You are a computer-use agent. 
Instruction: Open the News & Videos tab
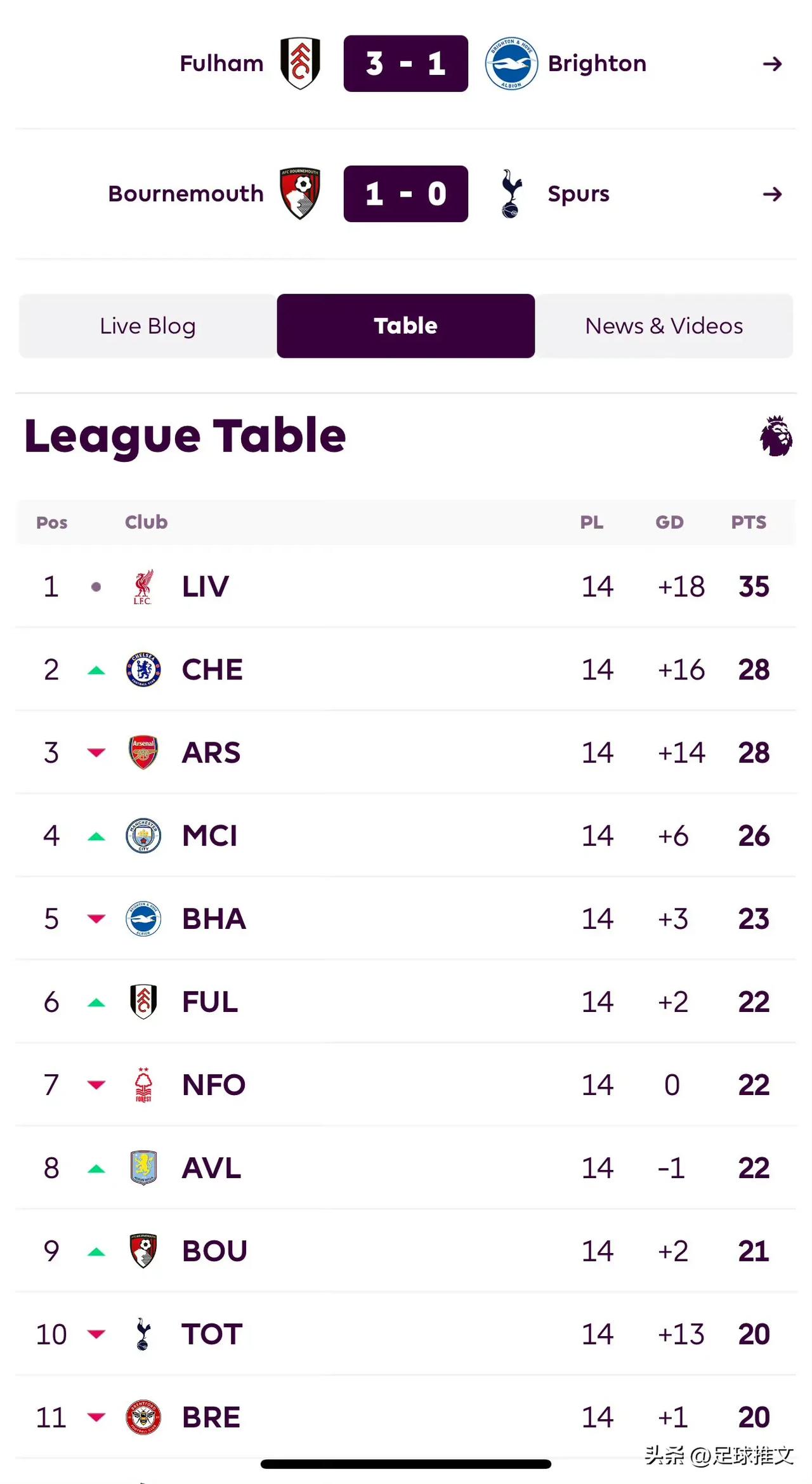(x=664, y=326)
